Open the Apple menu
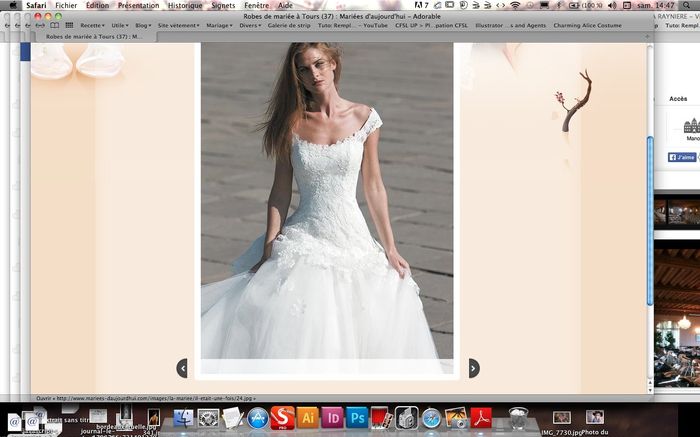The height and width of the screenshot is (437, 700). pyautogui.click(x=13, y=5)
